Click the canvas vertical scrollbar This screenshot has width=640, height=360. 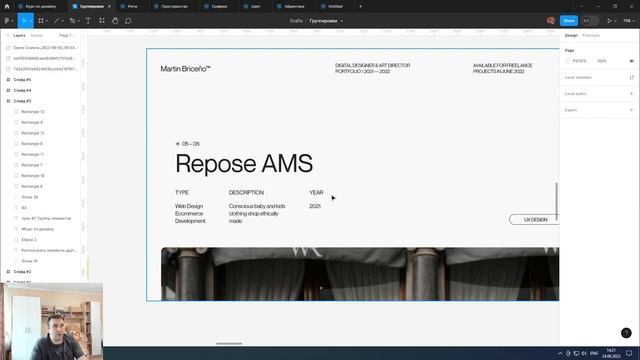click(x=556, y=201)
